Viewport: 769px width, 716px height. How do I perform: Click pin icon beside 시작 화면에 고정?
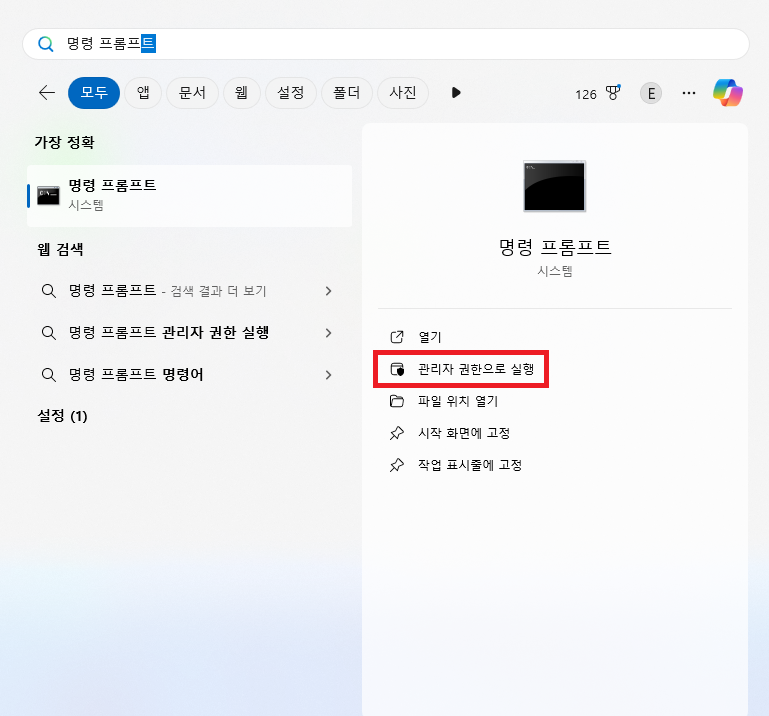(x=397, y=433)
